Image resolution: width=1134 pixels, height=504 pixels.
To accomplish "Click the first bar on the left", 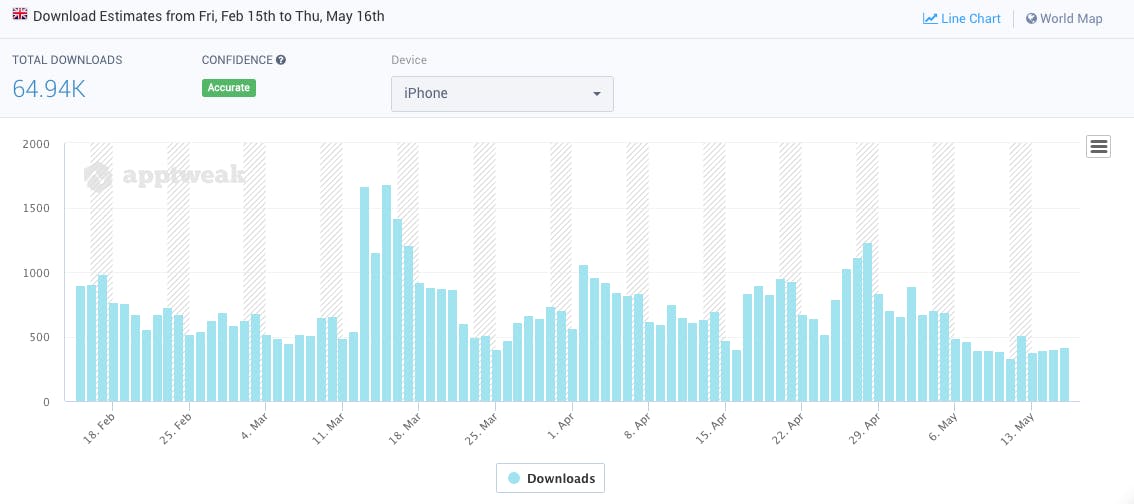I will pyautogui.click(x=81, y=344).
